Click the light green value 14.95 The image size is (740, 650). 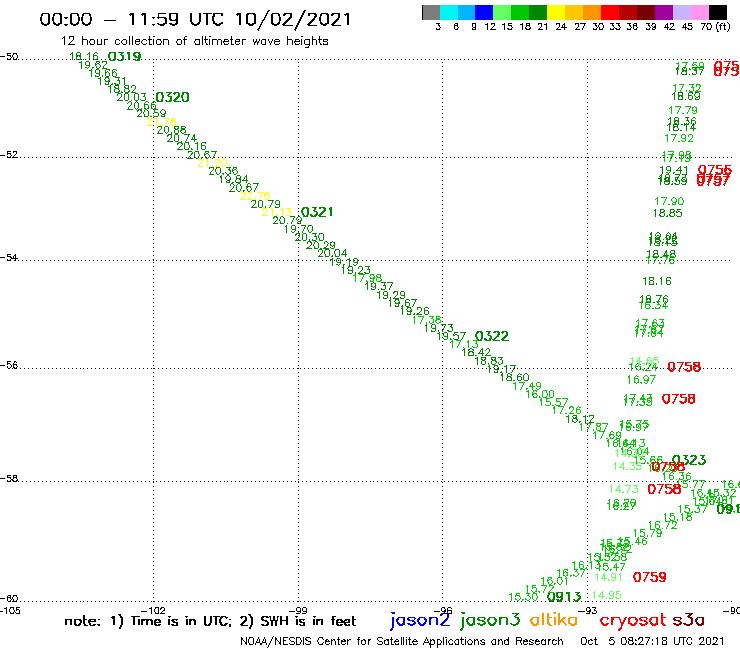[606, 595]
